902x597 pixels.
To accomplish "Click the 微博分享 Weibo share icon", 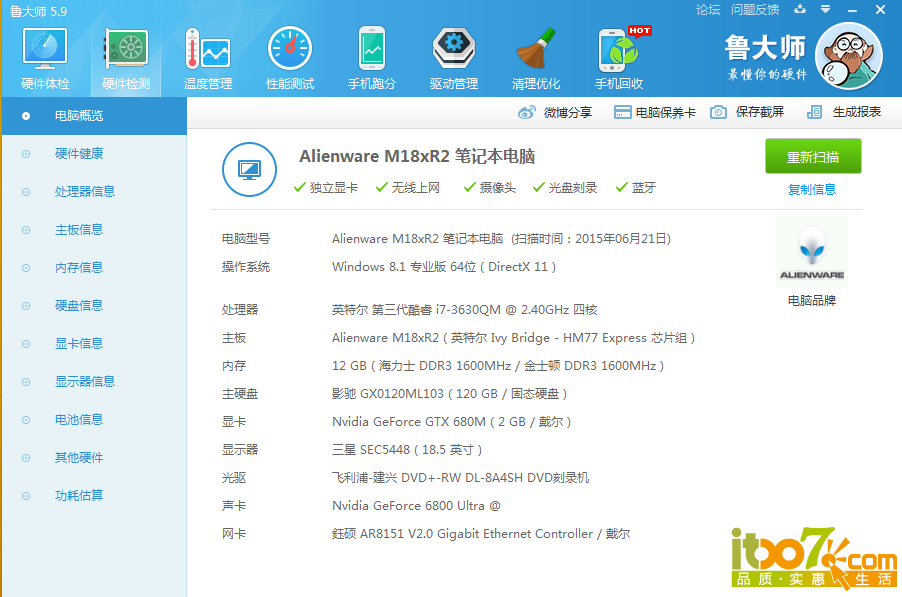I will (526, 112).
